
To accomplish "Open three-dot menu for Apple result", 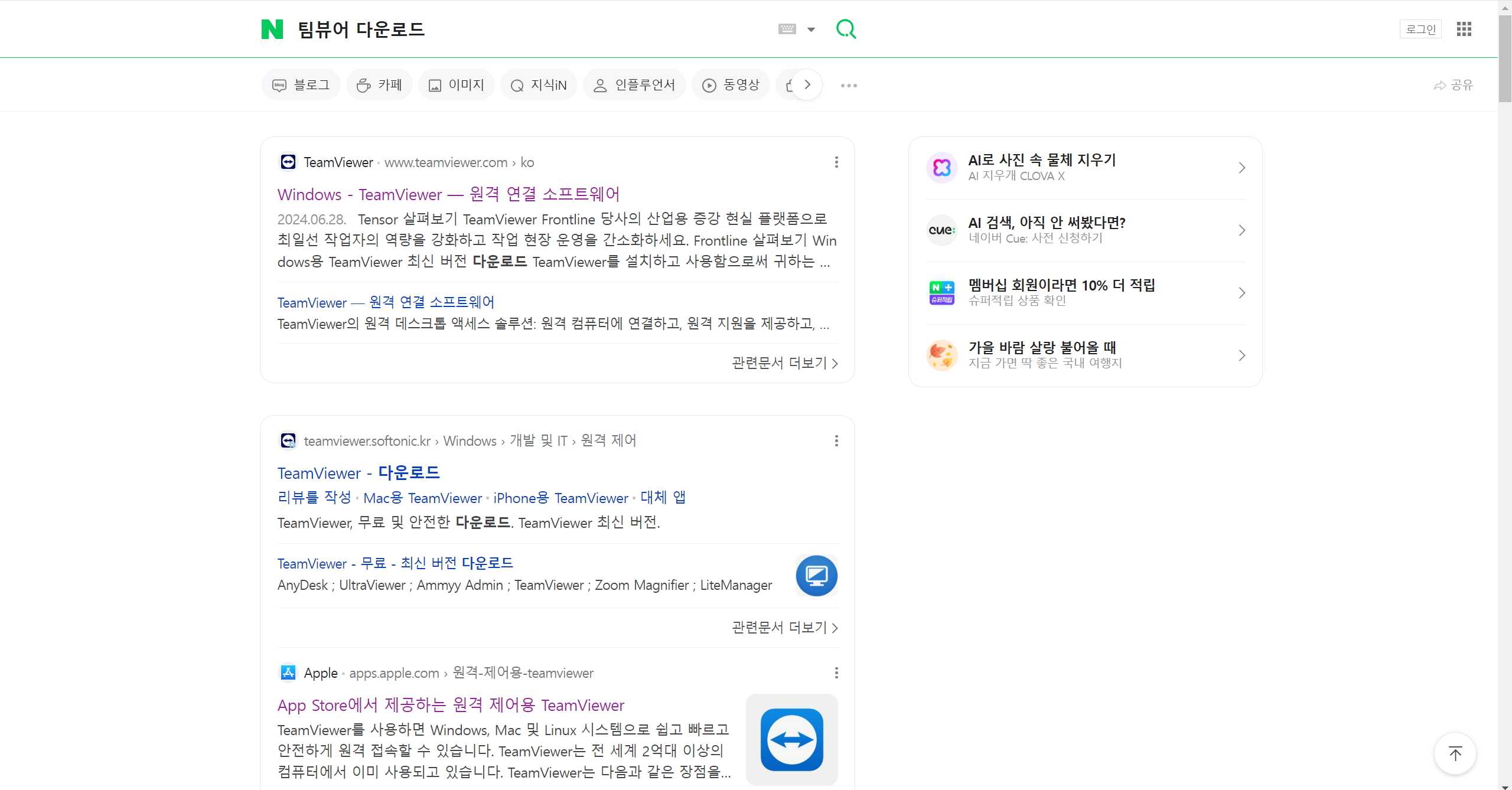I will click(836, 673).
